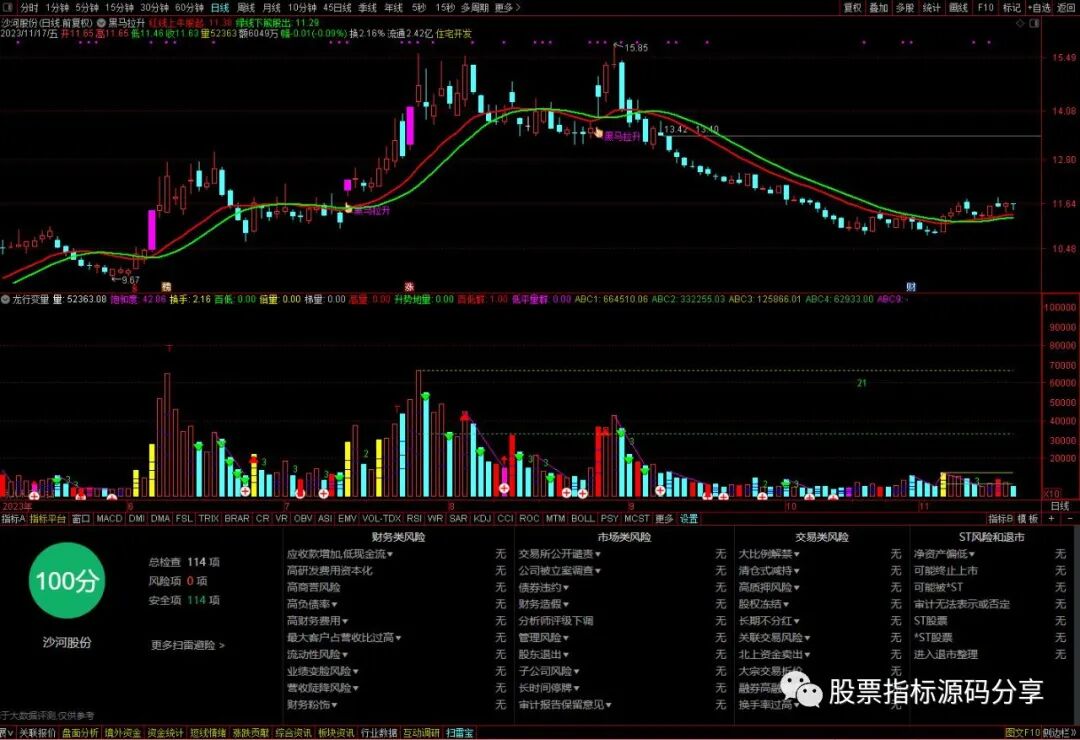Select the KDJ indicator tab
This screenshot has height=740, width=1080.
[x=482, y=518]
